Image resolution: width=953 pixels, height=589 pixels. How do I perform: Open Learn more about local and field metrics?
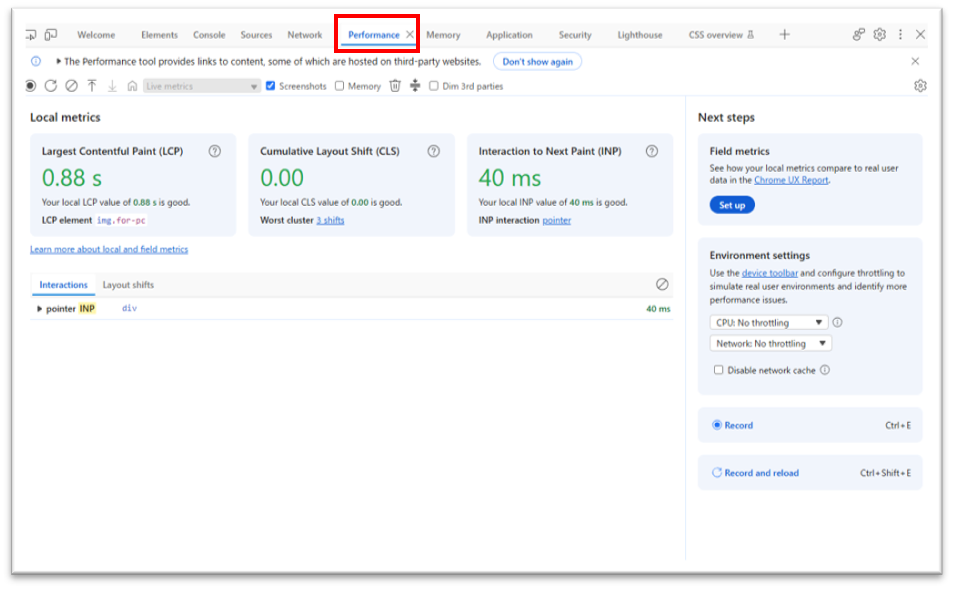click(x=109, y=250)
